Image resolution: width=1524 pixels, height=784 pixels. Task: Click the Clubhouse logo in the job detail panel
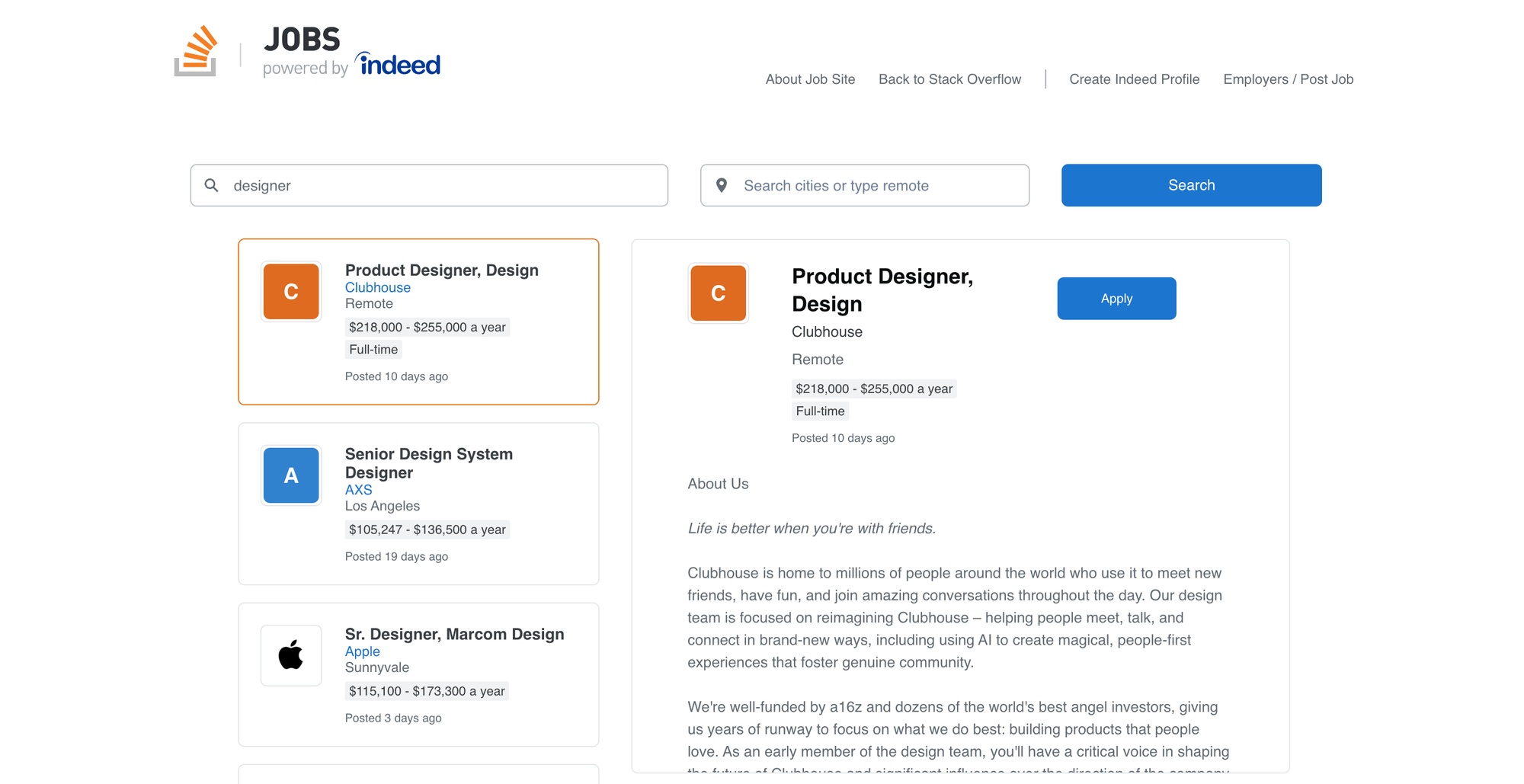718,293
